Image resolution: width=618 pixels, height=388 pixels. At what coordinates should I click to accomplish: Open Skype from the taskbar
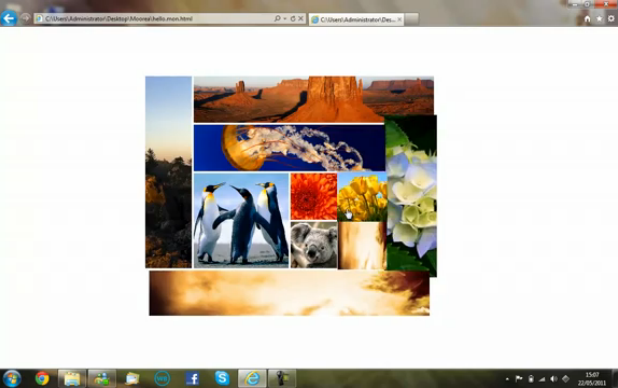[222, 379]
